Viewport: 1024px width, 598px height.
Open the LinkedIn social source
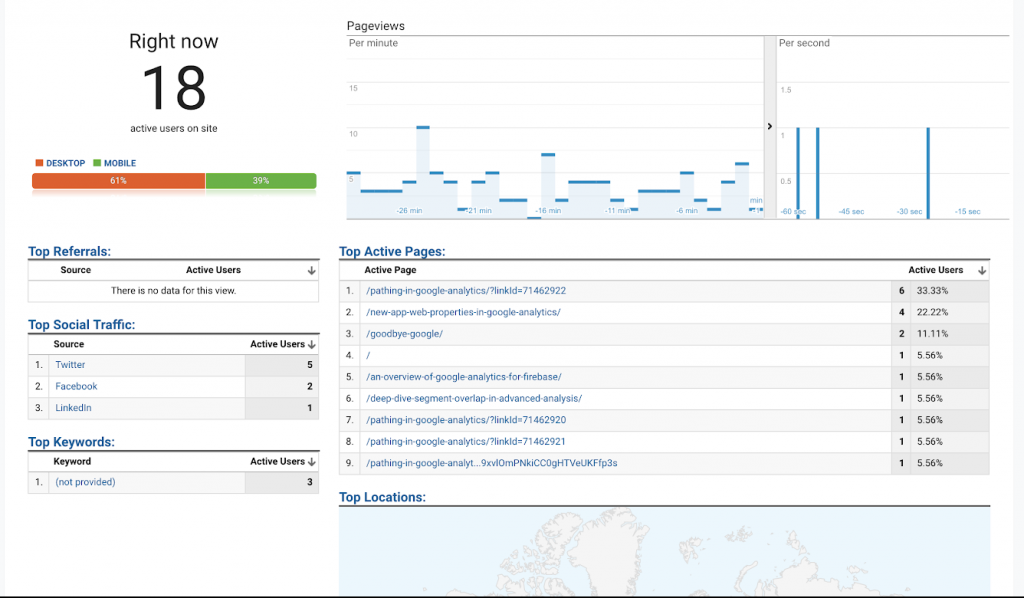[x=73, y=408]
